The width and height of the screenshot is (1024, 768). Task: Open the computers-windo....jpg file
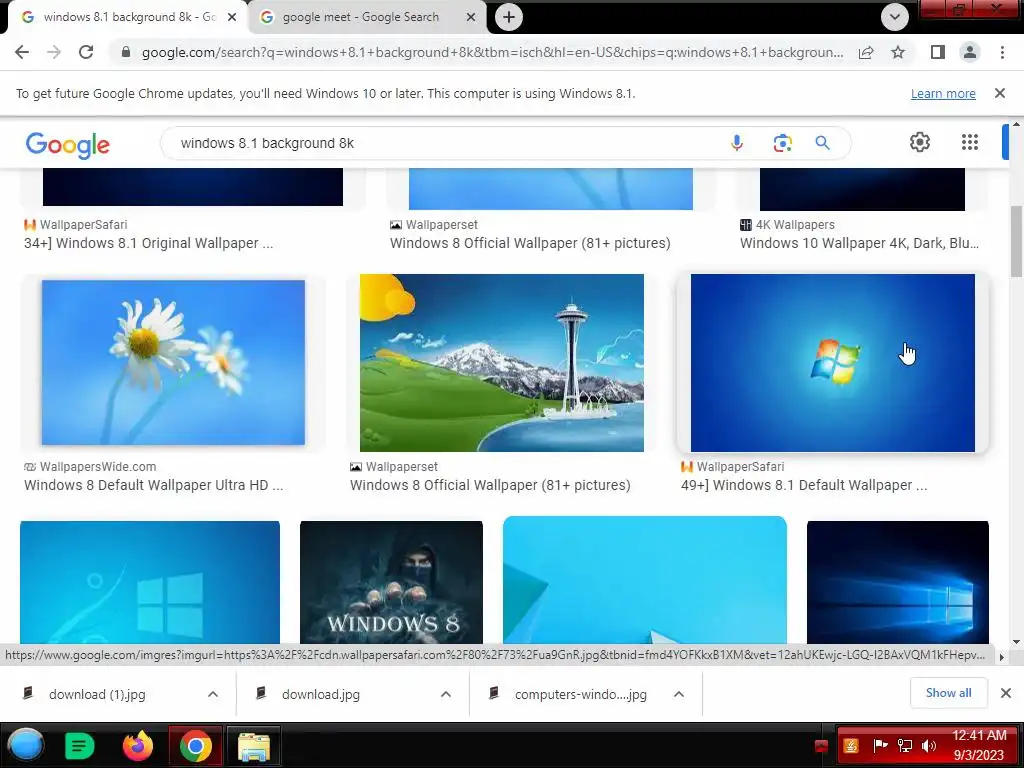tap(581, 694)
